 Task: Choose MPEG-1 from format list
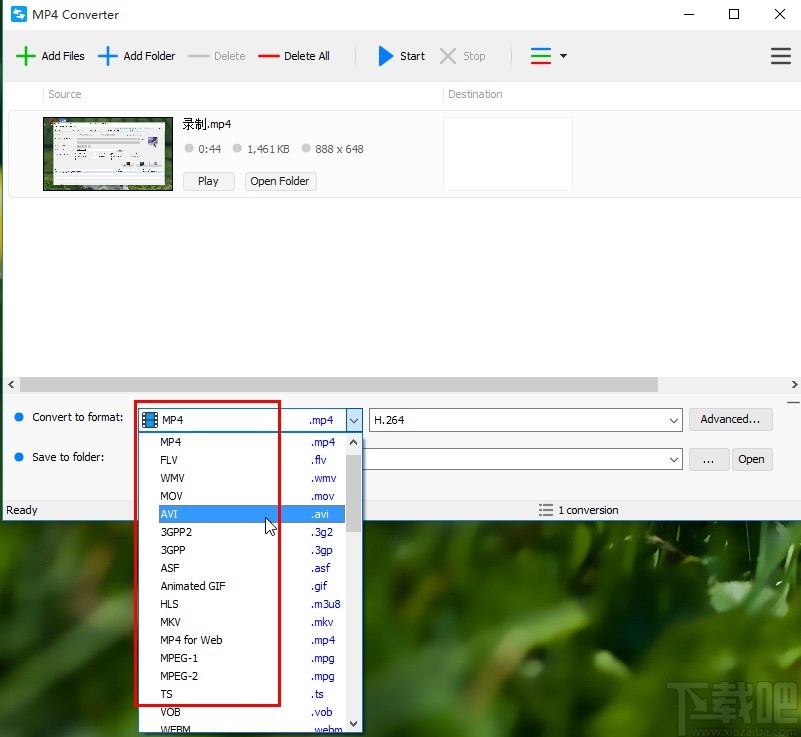click(x=252, y=658)
